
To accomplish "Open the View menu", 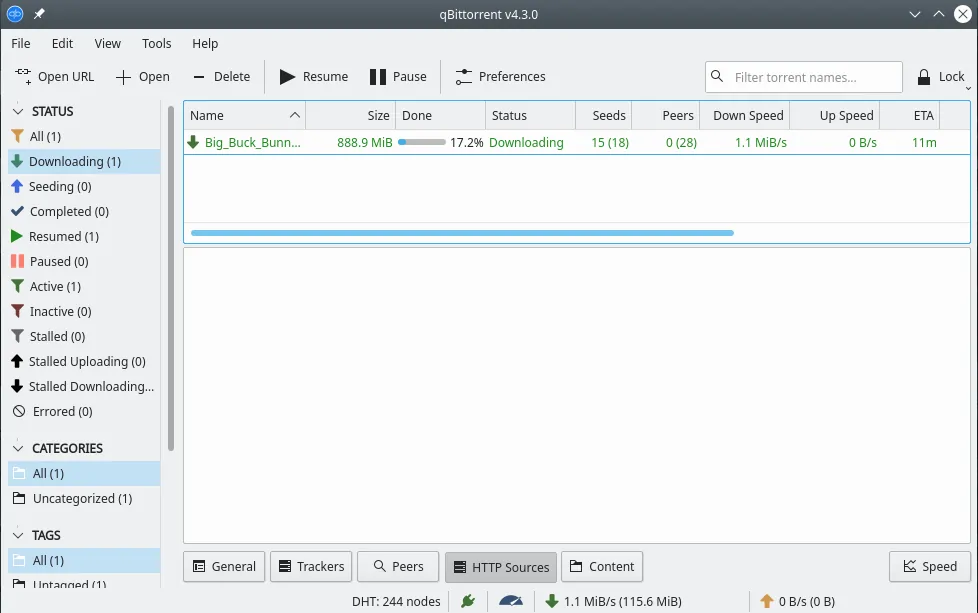I will (x=107, y=44).
